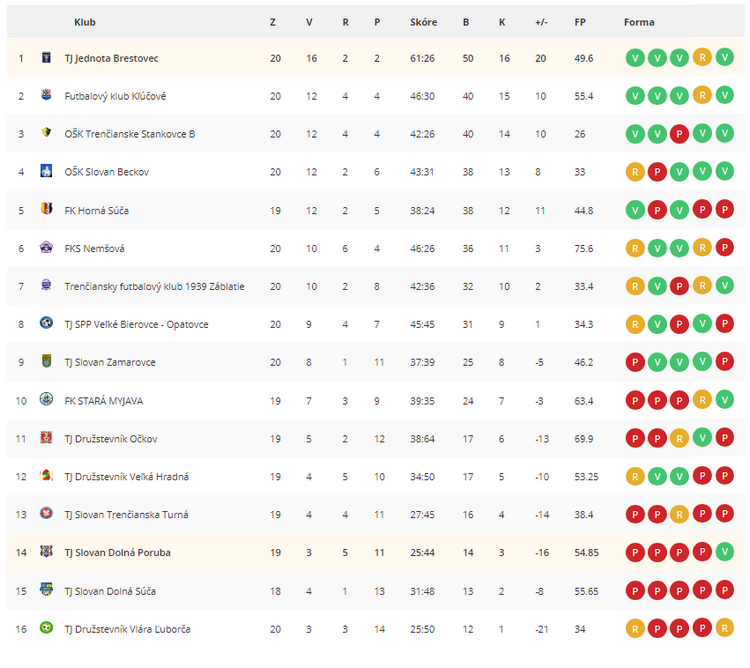Click the Futbalový klub Kľúčové crest icon
Viewport: 750px width, 668px height.
(x=46, y=95)
